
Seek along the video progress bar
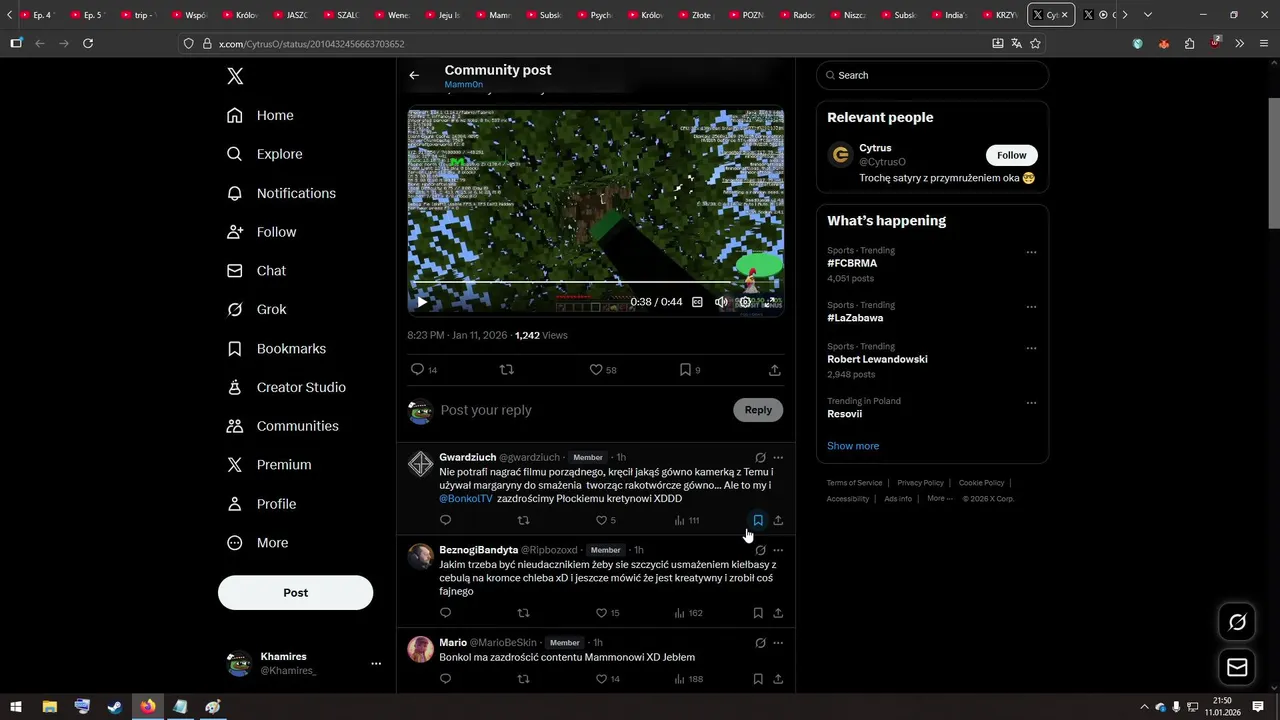click(595, 283)
